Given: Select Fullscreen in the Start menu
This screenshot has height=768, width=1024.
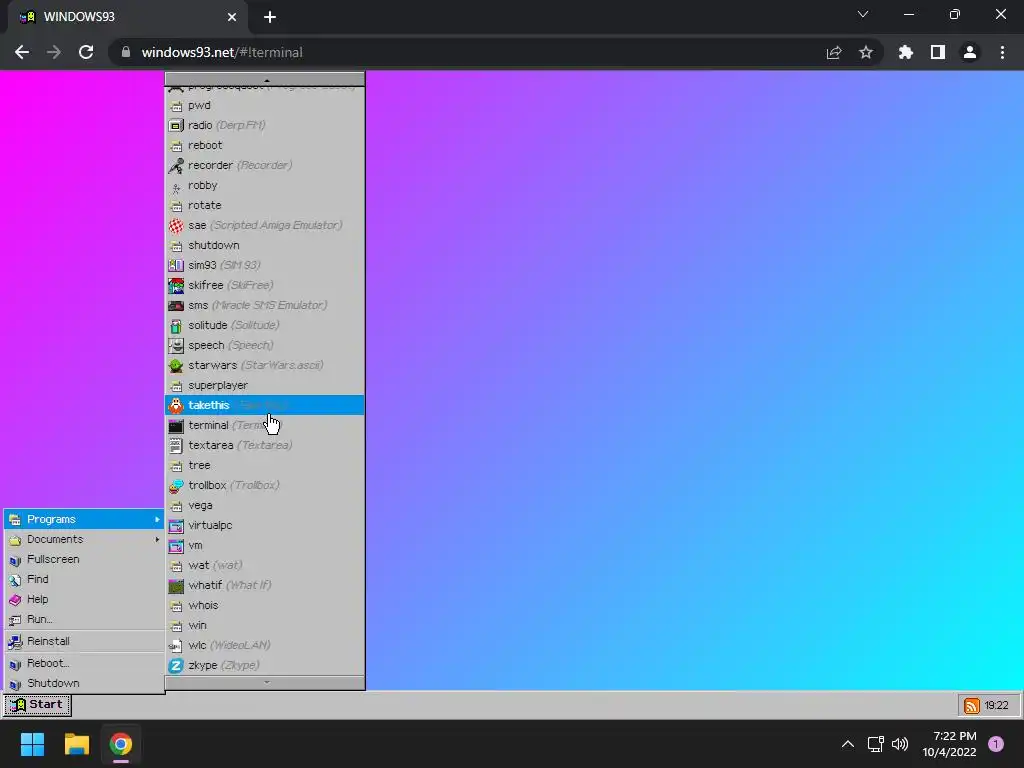Looking at the screenshot, I should (84, 559).
